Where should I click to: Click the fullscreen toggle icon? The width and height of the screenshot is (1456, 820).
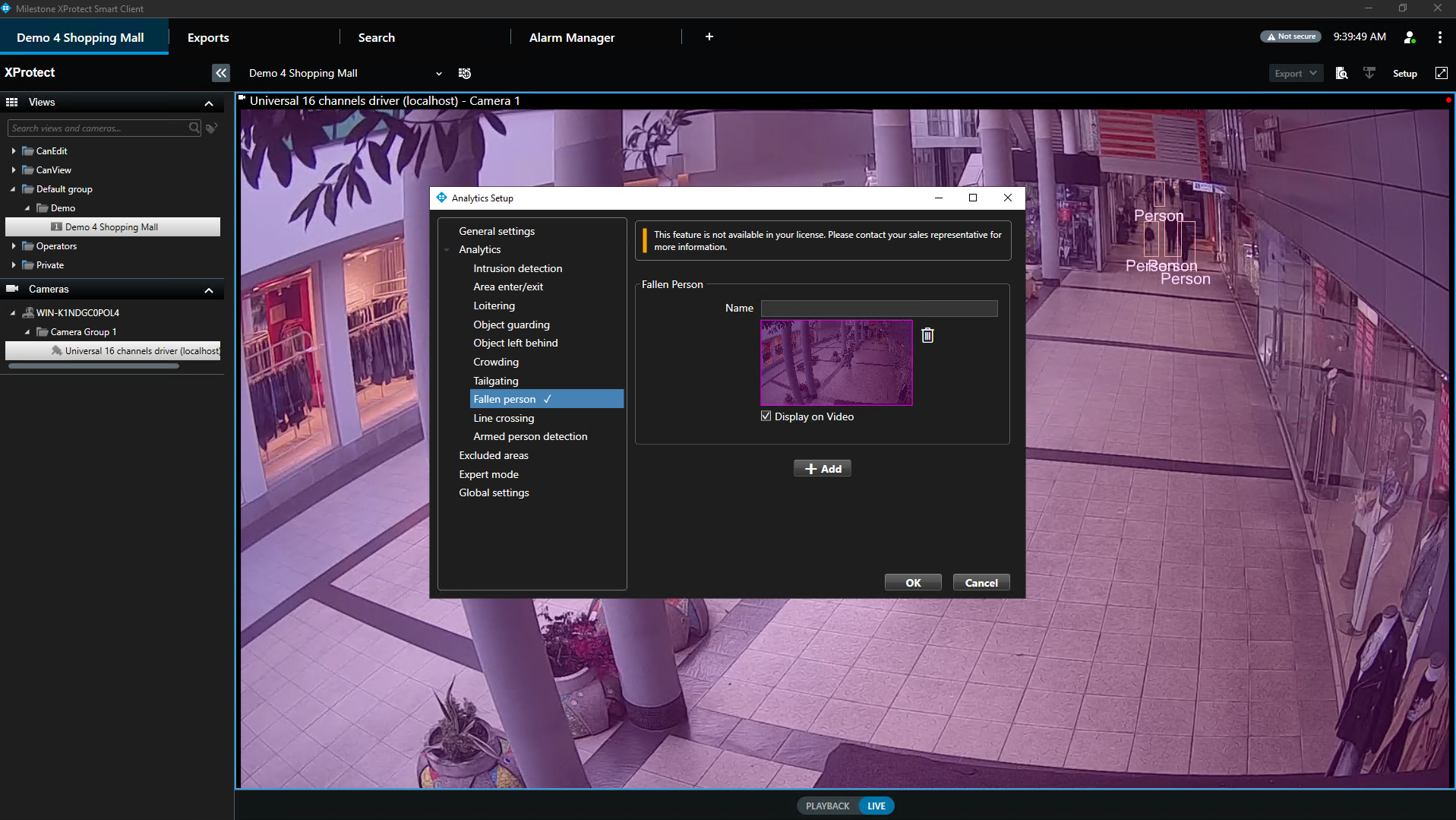1441,73
